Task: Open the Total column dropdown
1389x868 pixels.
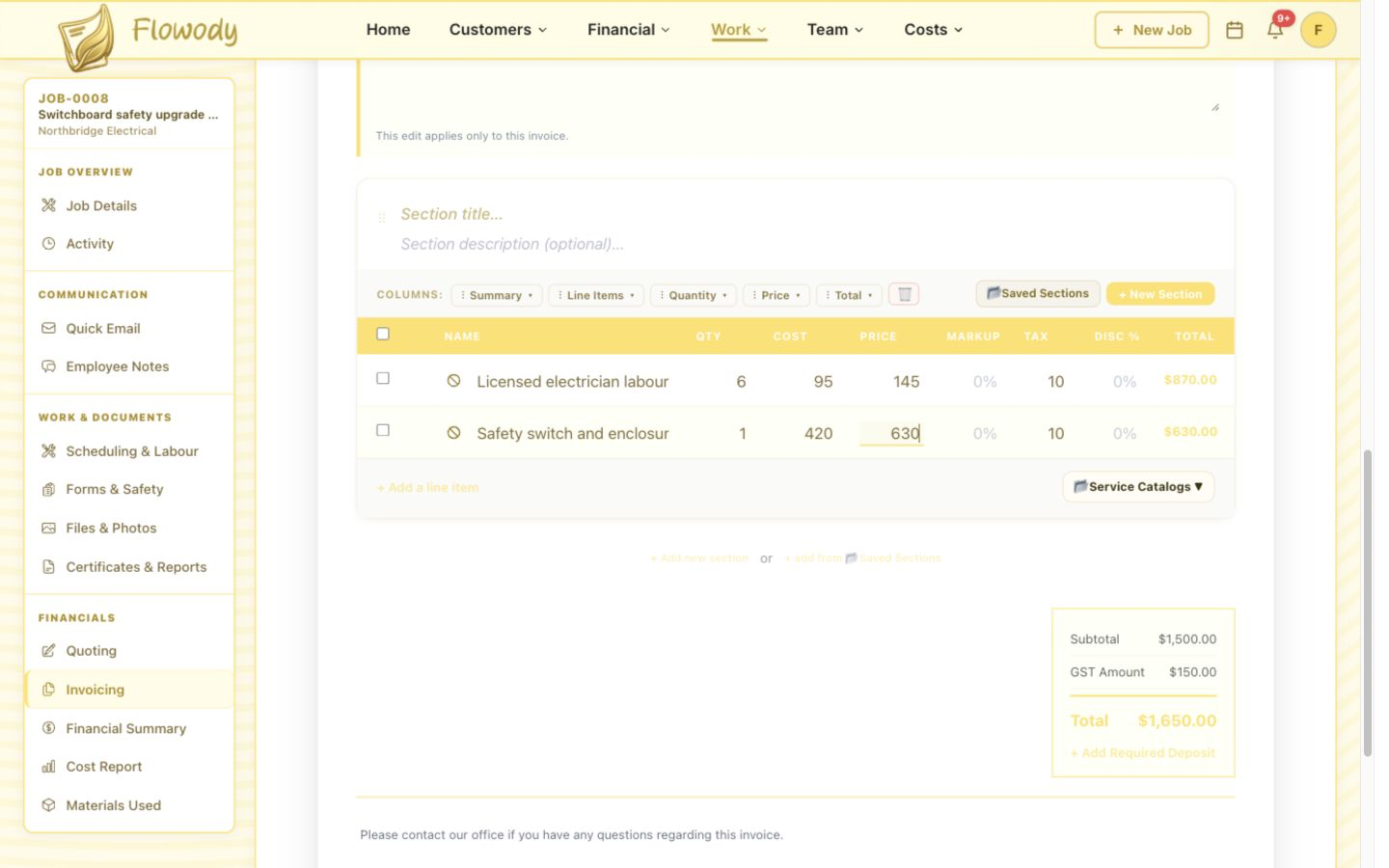Action: (x=850, y=295)
